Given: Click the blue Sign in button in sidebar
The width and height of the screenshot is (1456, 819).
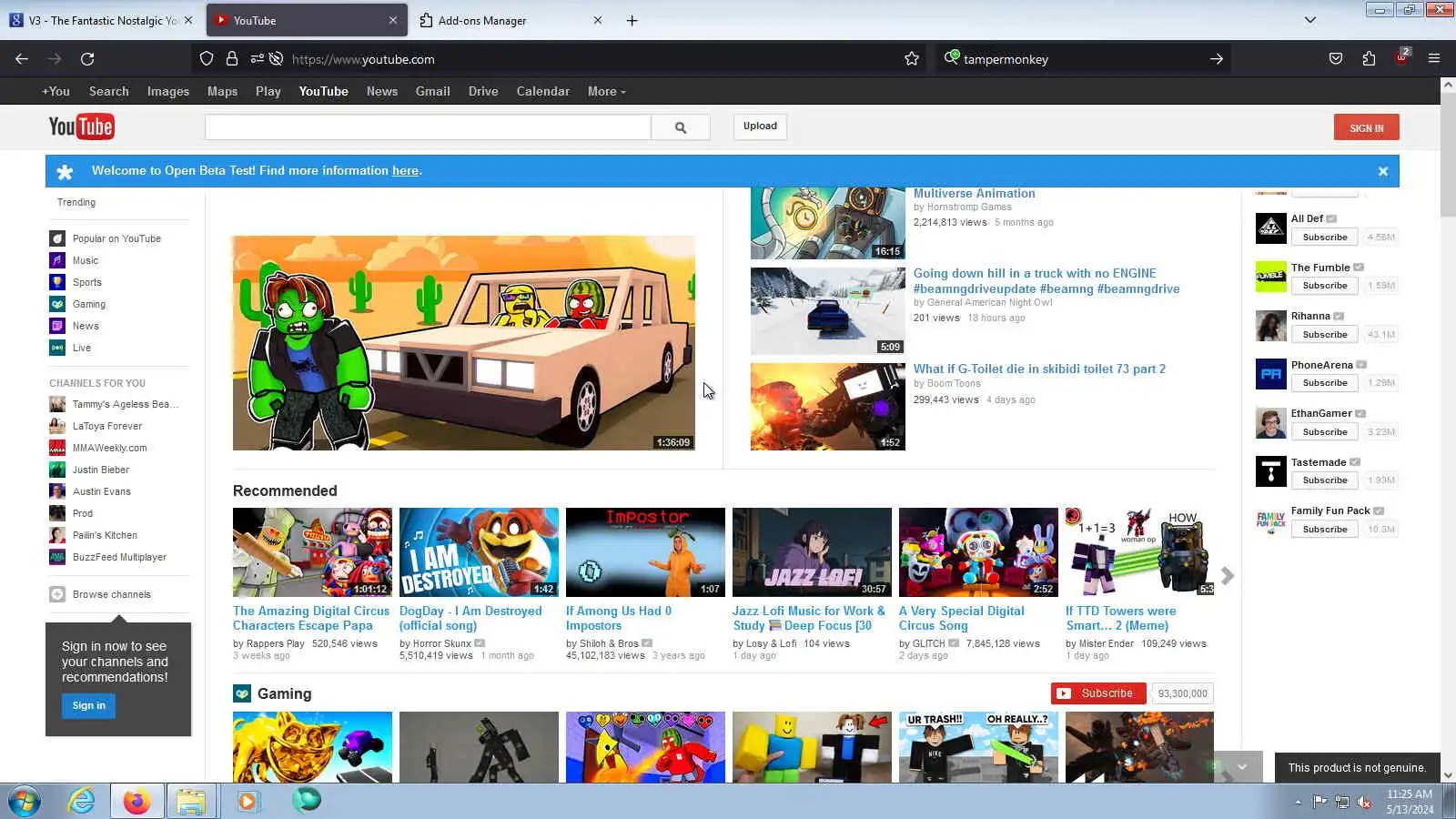Looking at the screenshot, I should coord(88,705).
